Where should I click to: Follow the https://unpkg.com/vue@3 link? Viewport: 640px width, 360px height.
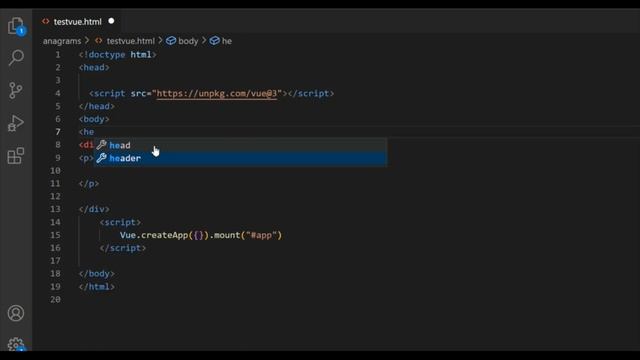coord(217,93)
